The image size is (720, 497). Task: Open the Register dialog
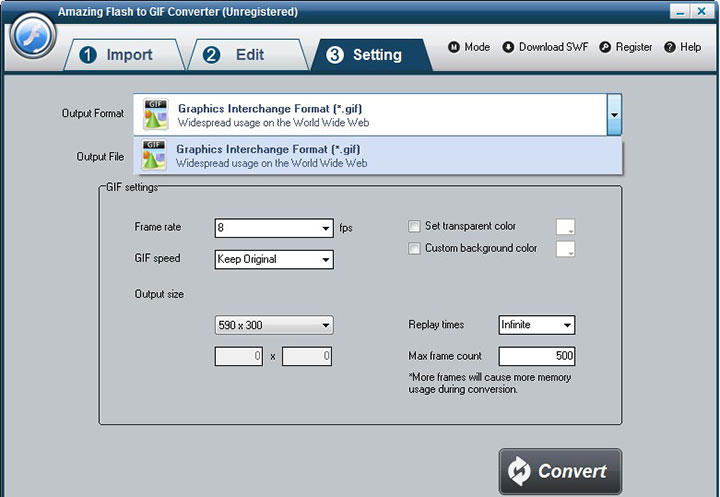[x=625, y=47]
